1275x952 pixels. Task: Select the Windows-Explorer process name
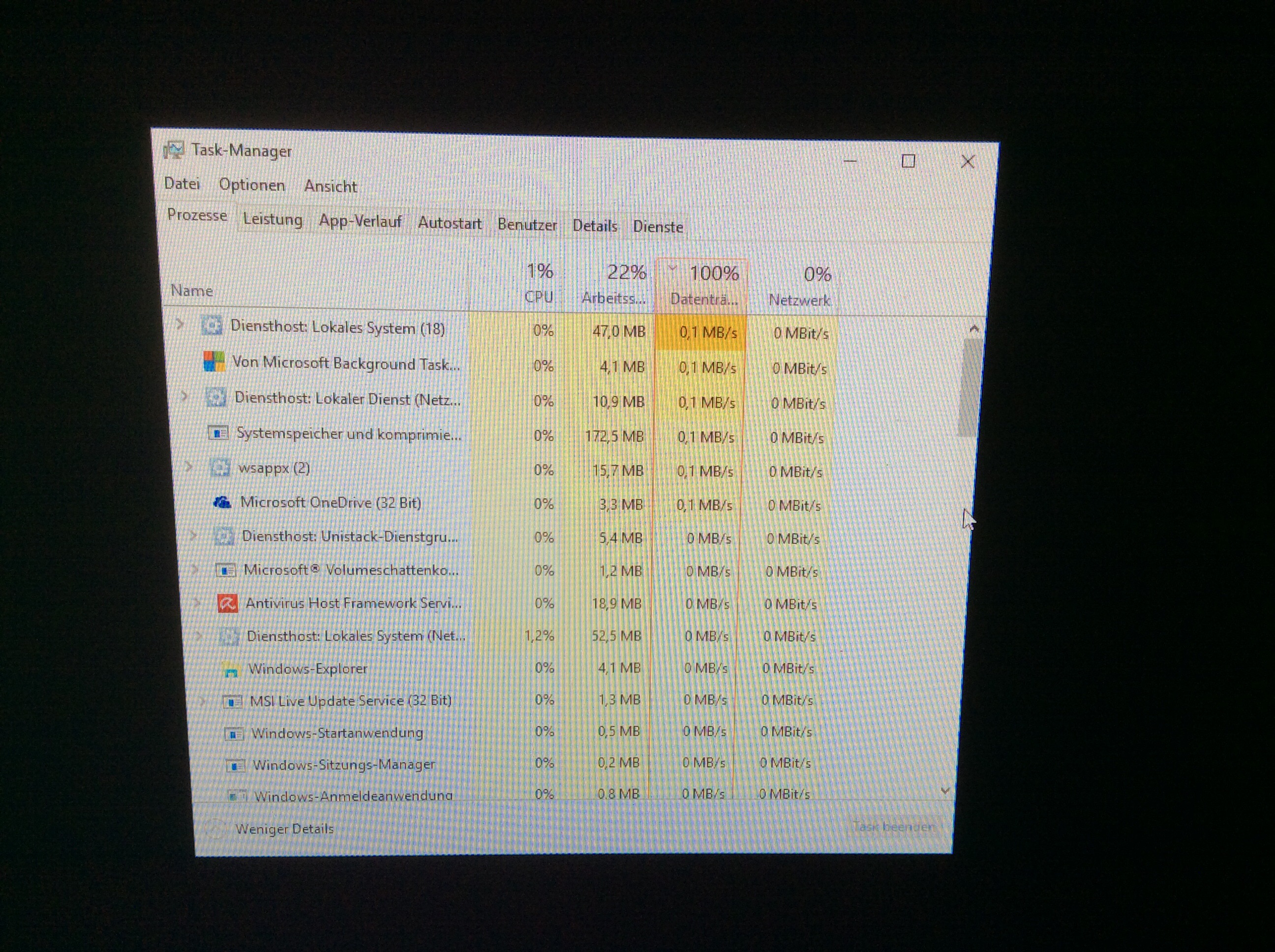[308, 669]
